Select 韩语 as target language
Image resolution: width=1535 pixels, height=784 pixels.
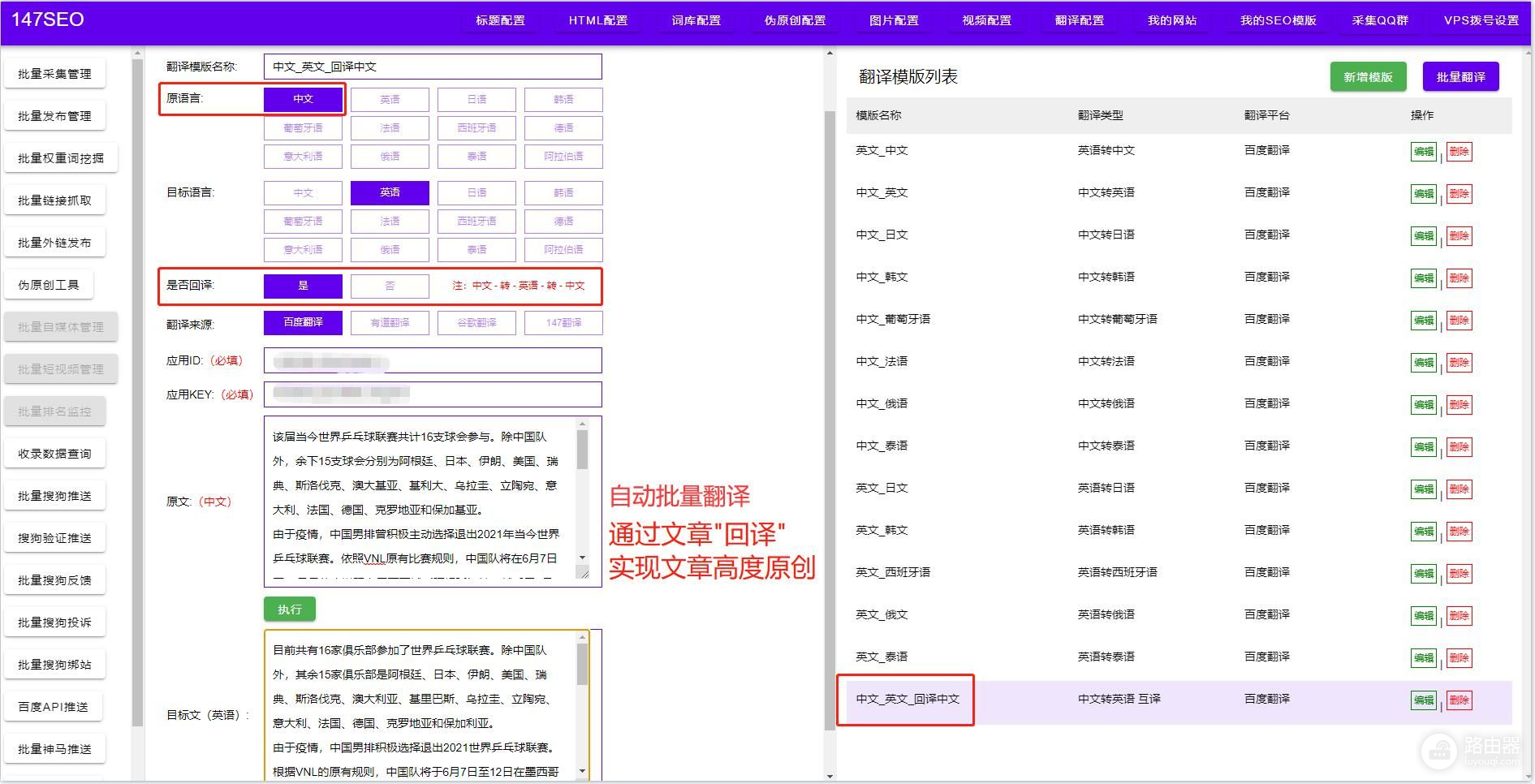(563, 192)
